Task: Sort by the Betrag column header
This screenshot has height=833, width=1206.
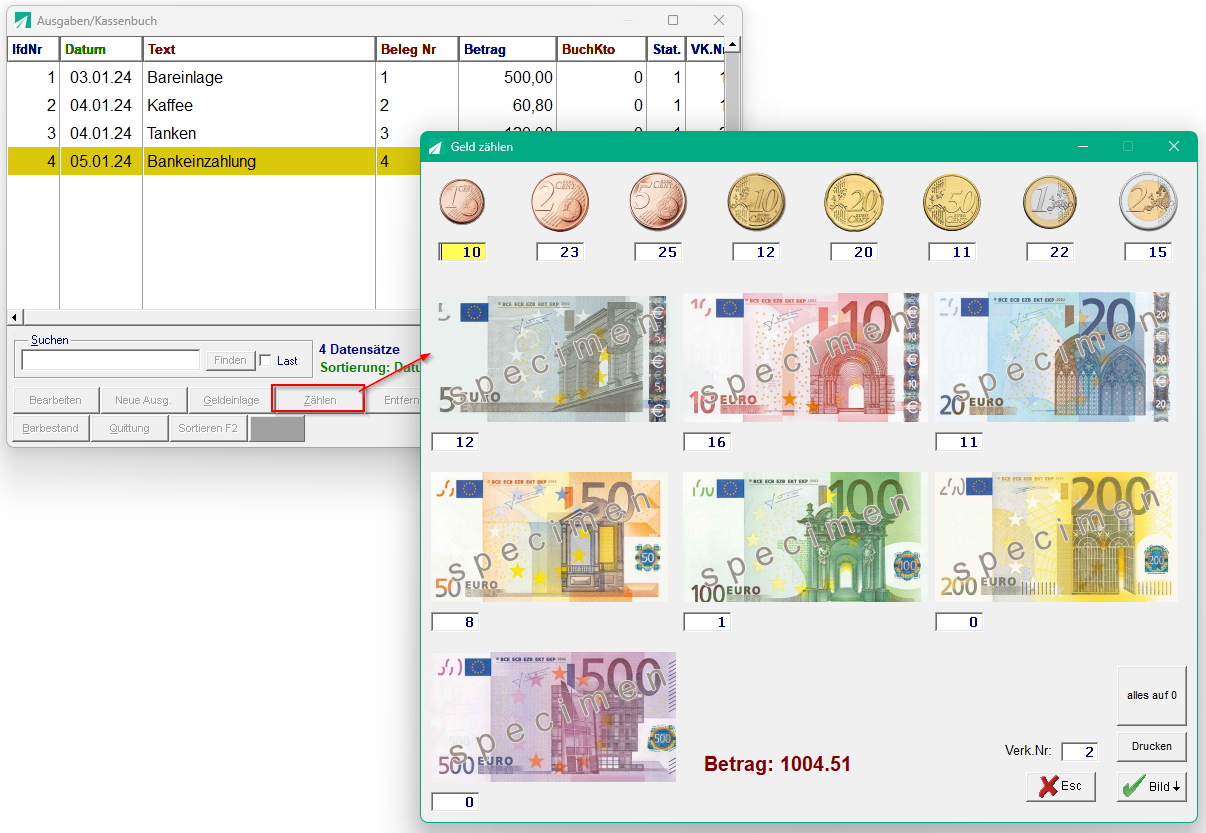Action: (508, 49)
